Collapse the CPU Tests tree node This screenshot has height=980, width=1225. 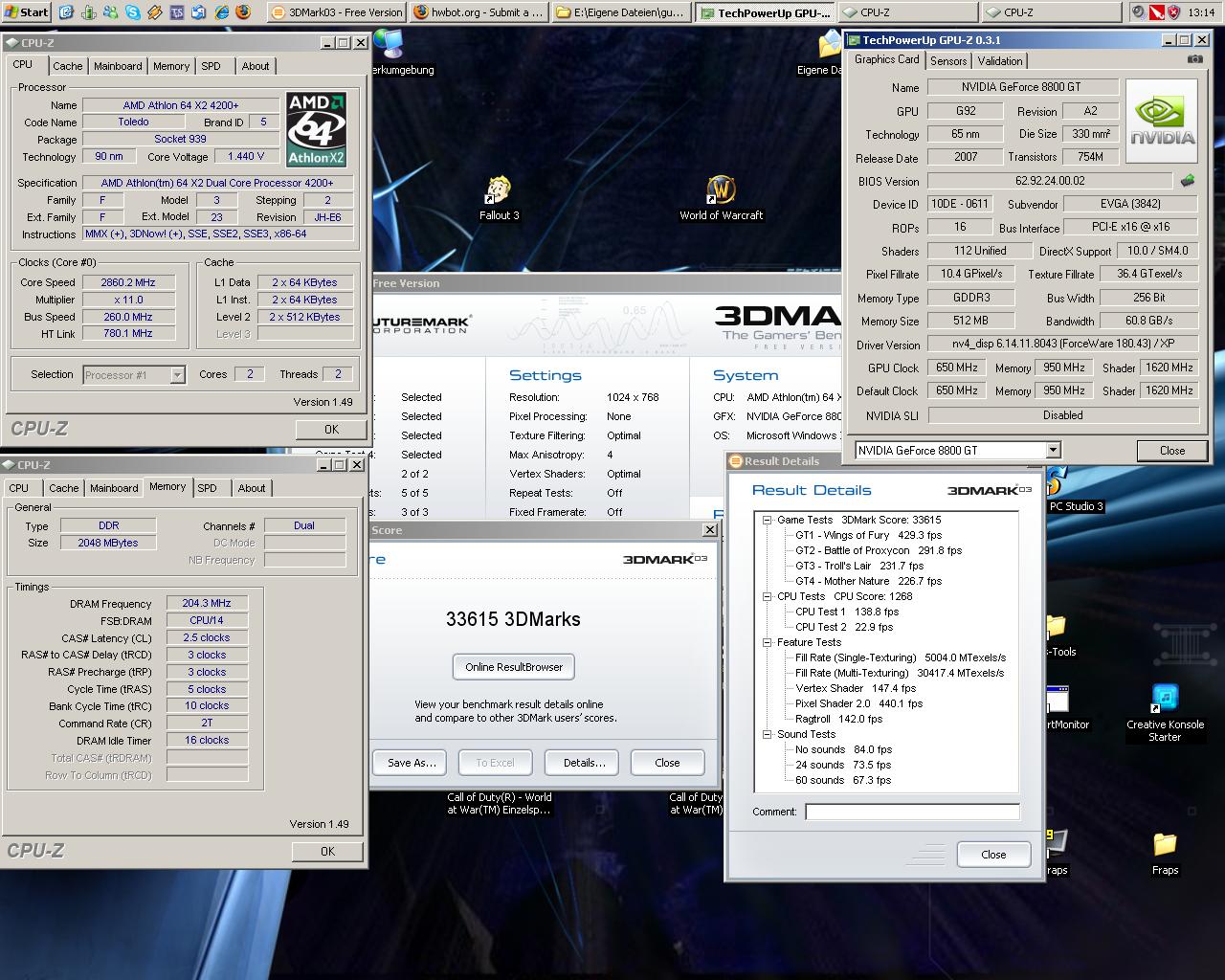pos(767,596)
